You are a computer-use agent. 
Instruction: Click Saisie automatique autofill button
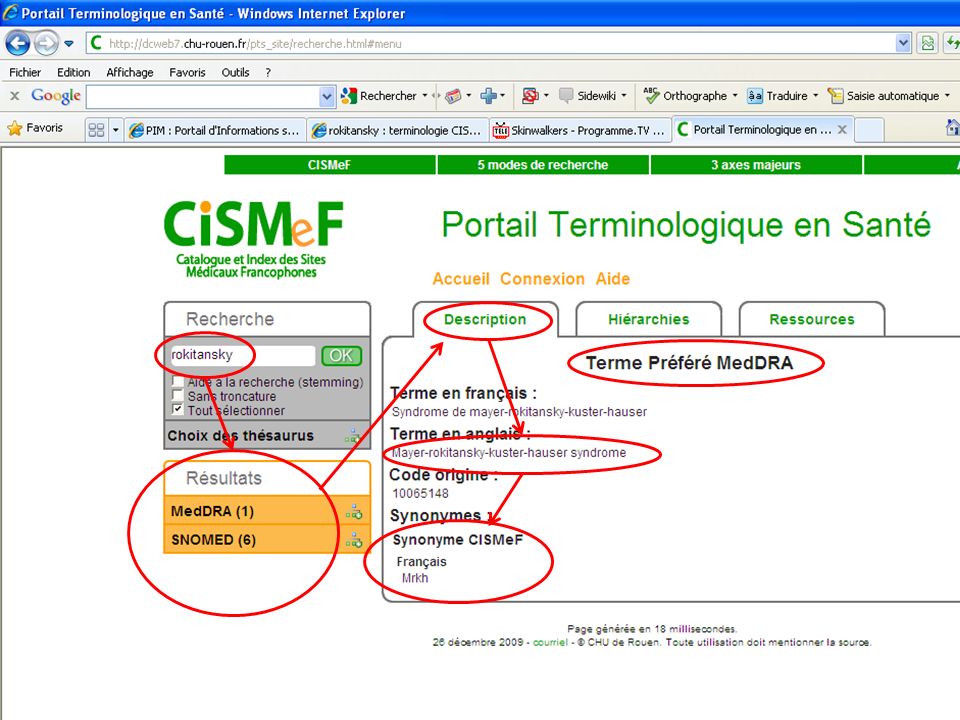click(x=883, y=96)
